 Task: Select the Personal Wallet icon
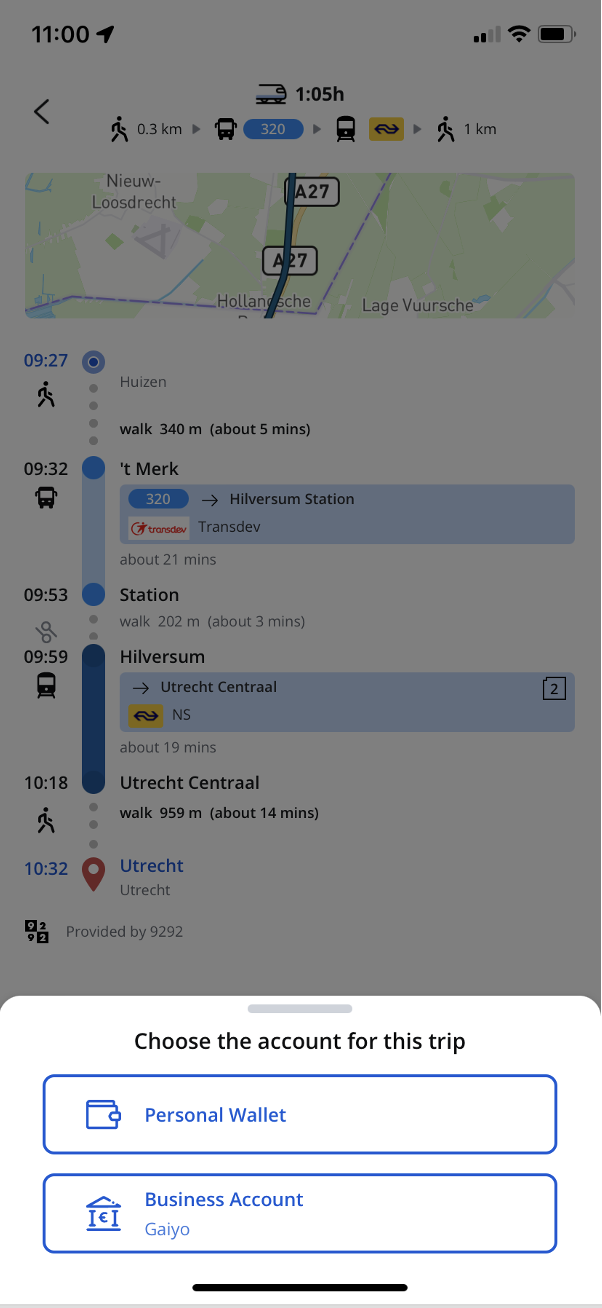pos(103,1115)
